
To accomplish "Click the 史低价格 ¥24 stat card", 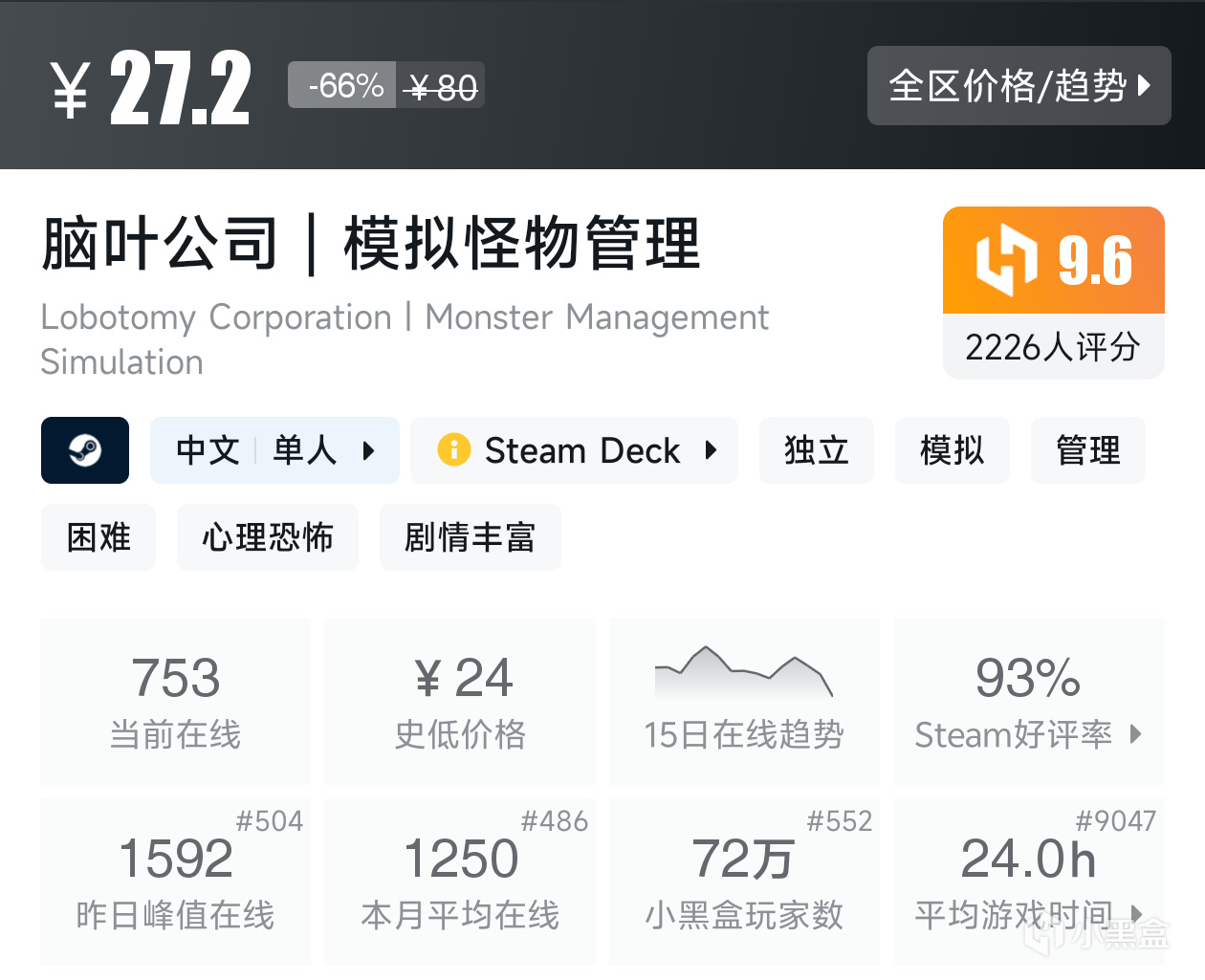I will (460, 702).
